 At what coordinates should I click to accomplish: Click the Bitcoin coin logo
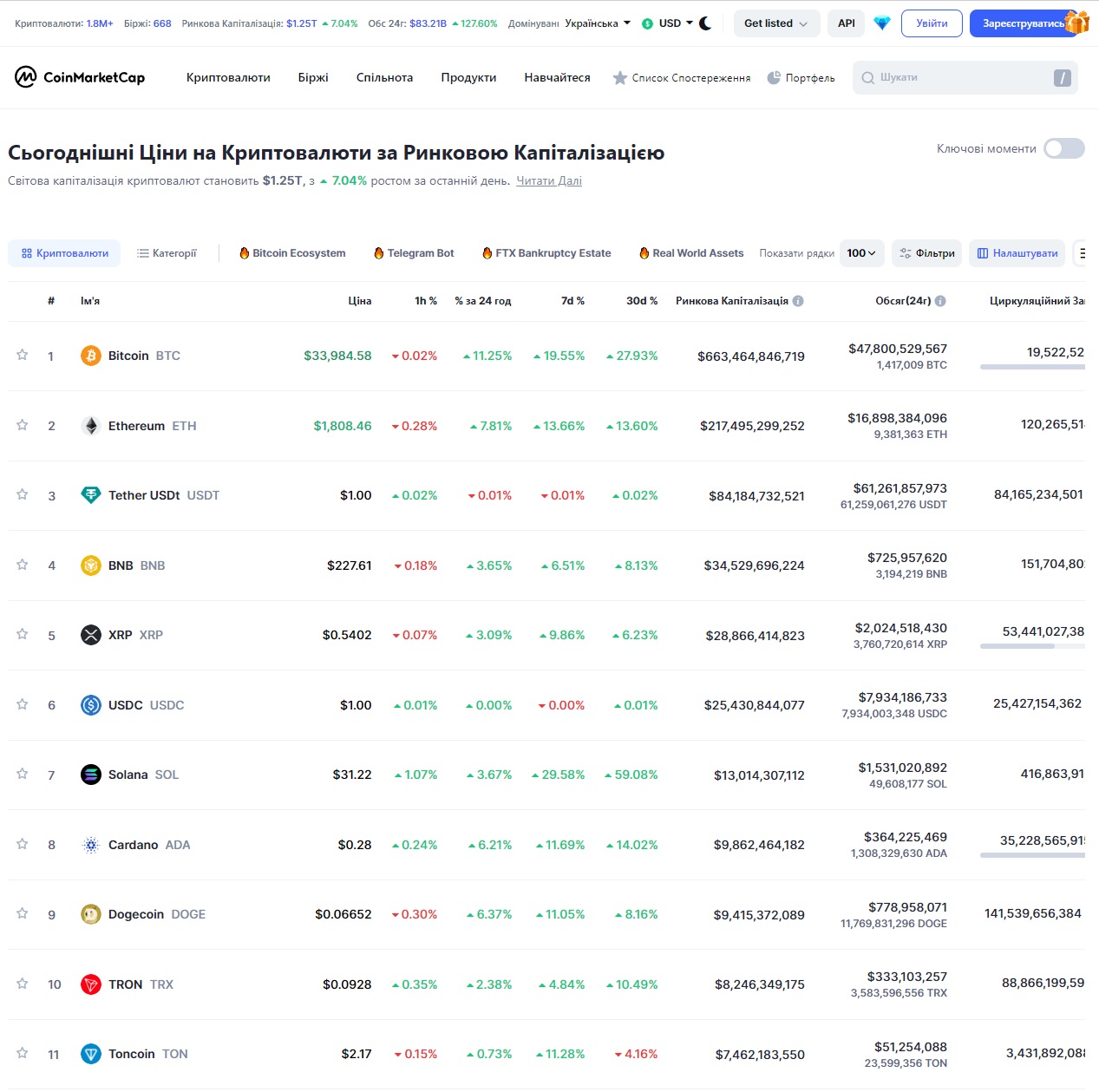pyautogui.click(x=91, y=356)
